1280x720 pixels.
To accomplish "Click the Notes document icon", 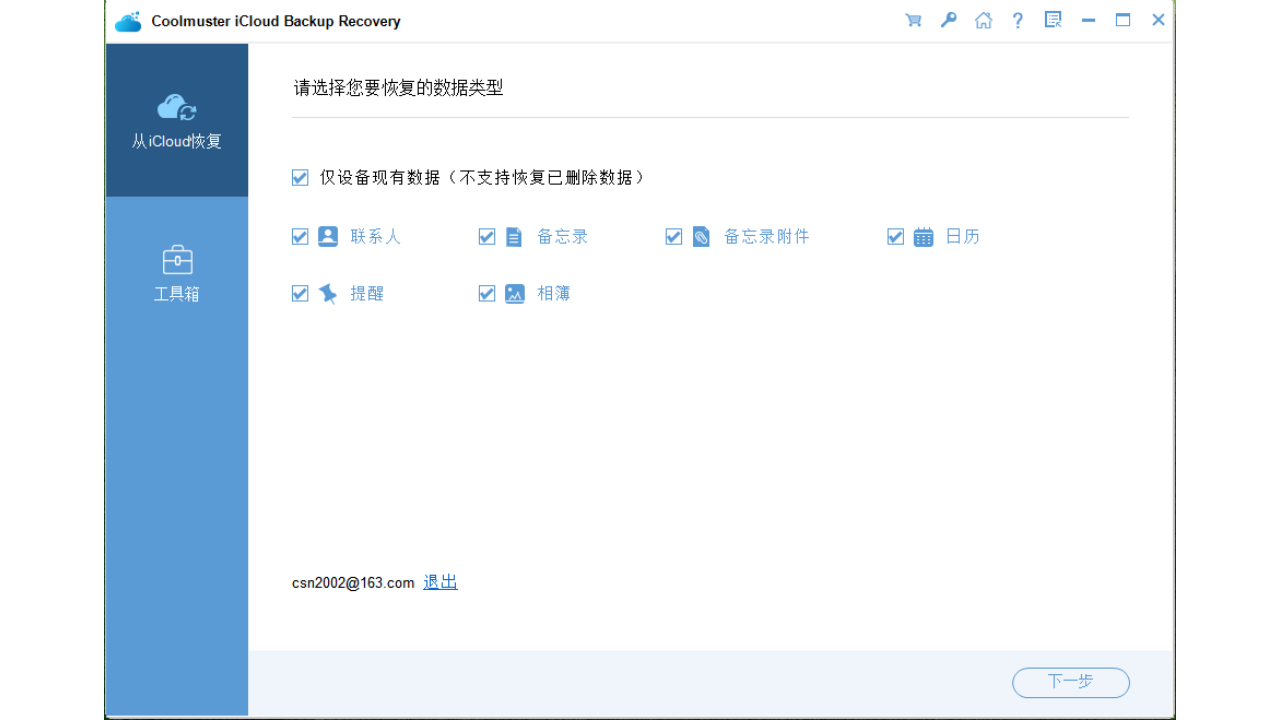I will pyautogui.click(x=514, y=236).
